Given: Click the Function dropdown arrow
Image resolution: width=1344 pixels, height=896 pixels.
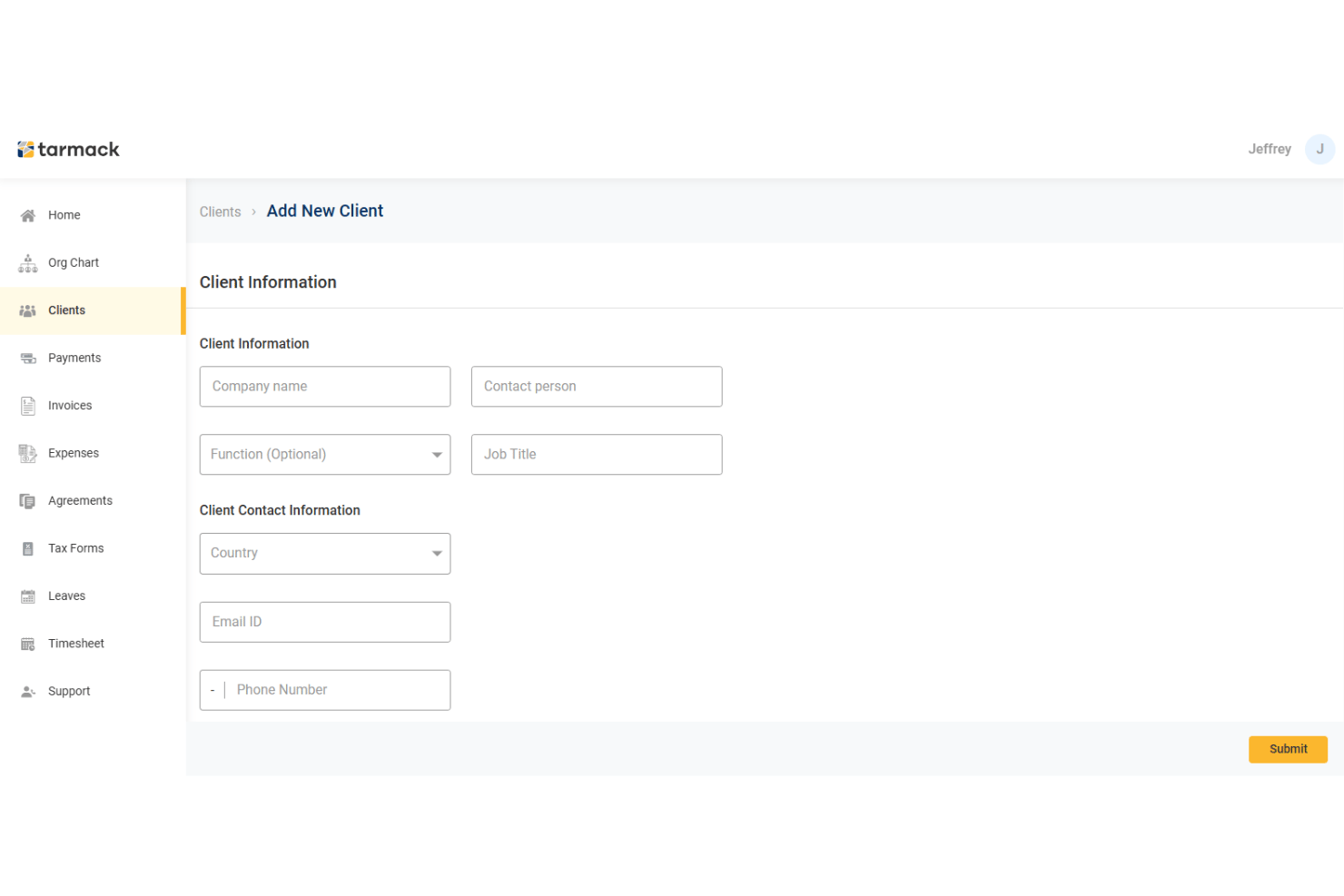Looking at the screenshot, I should 437,455.
